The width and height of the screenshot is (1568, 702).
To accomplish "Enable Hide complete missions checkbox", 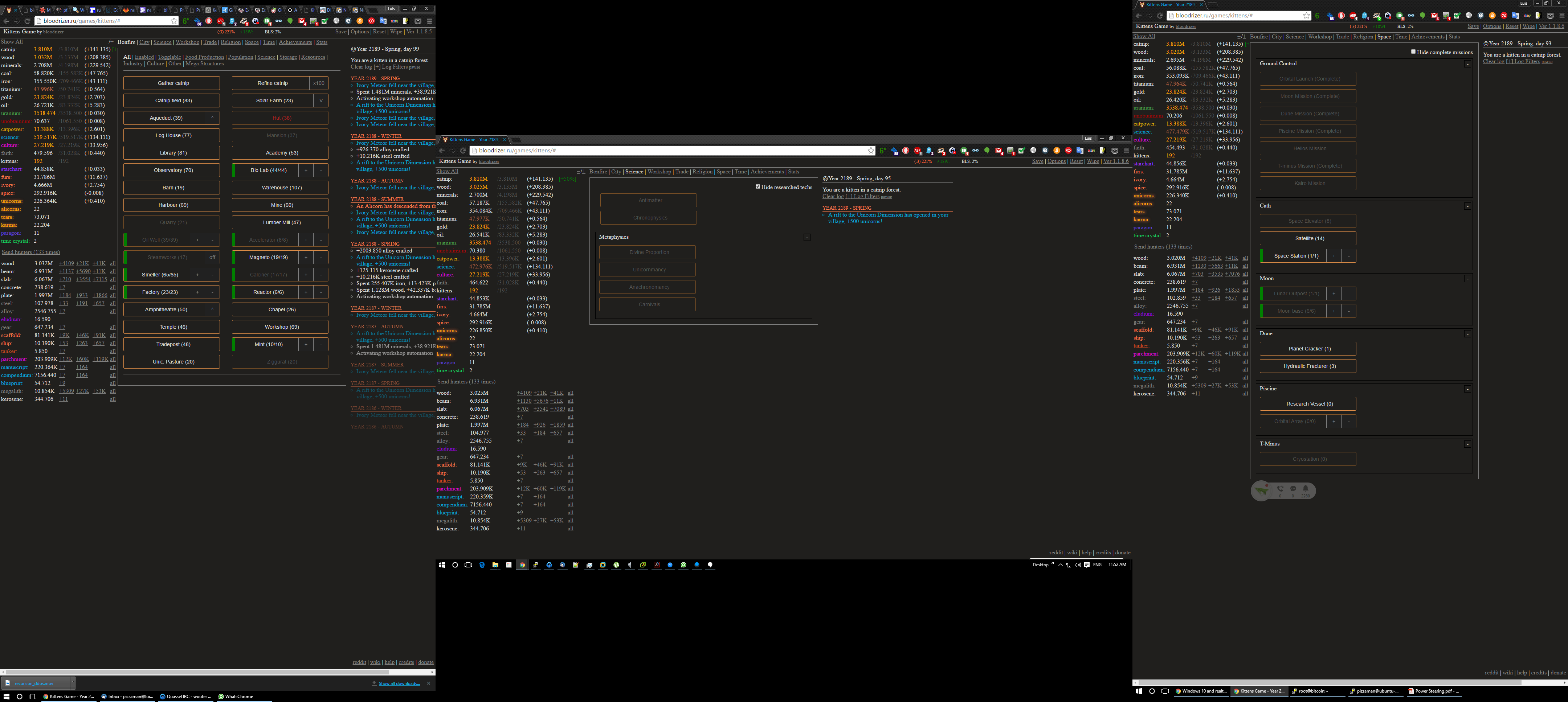I will click(1413, 52).
